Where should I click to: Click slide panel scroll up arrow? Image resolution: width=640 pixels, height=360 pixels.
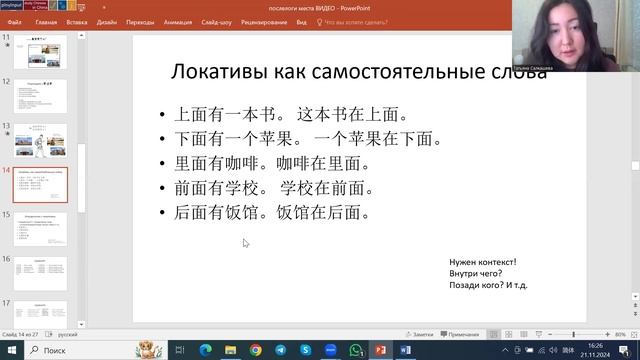pos(81,36)
